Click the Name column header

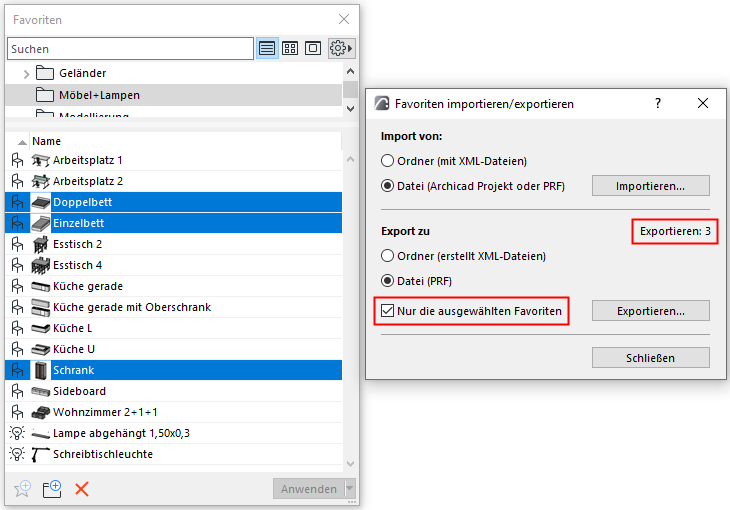point(46,141)
